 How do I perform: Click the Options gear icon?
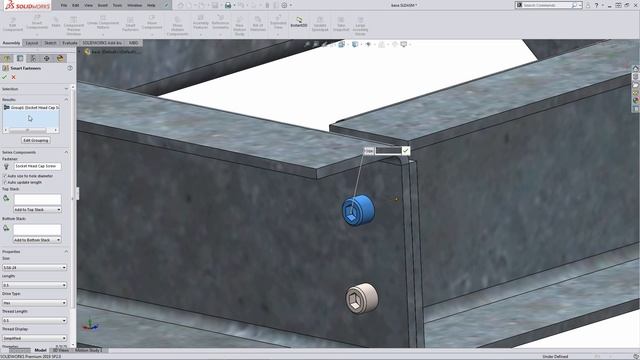pyautogui.click(x=284, y=5)
